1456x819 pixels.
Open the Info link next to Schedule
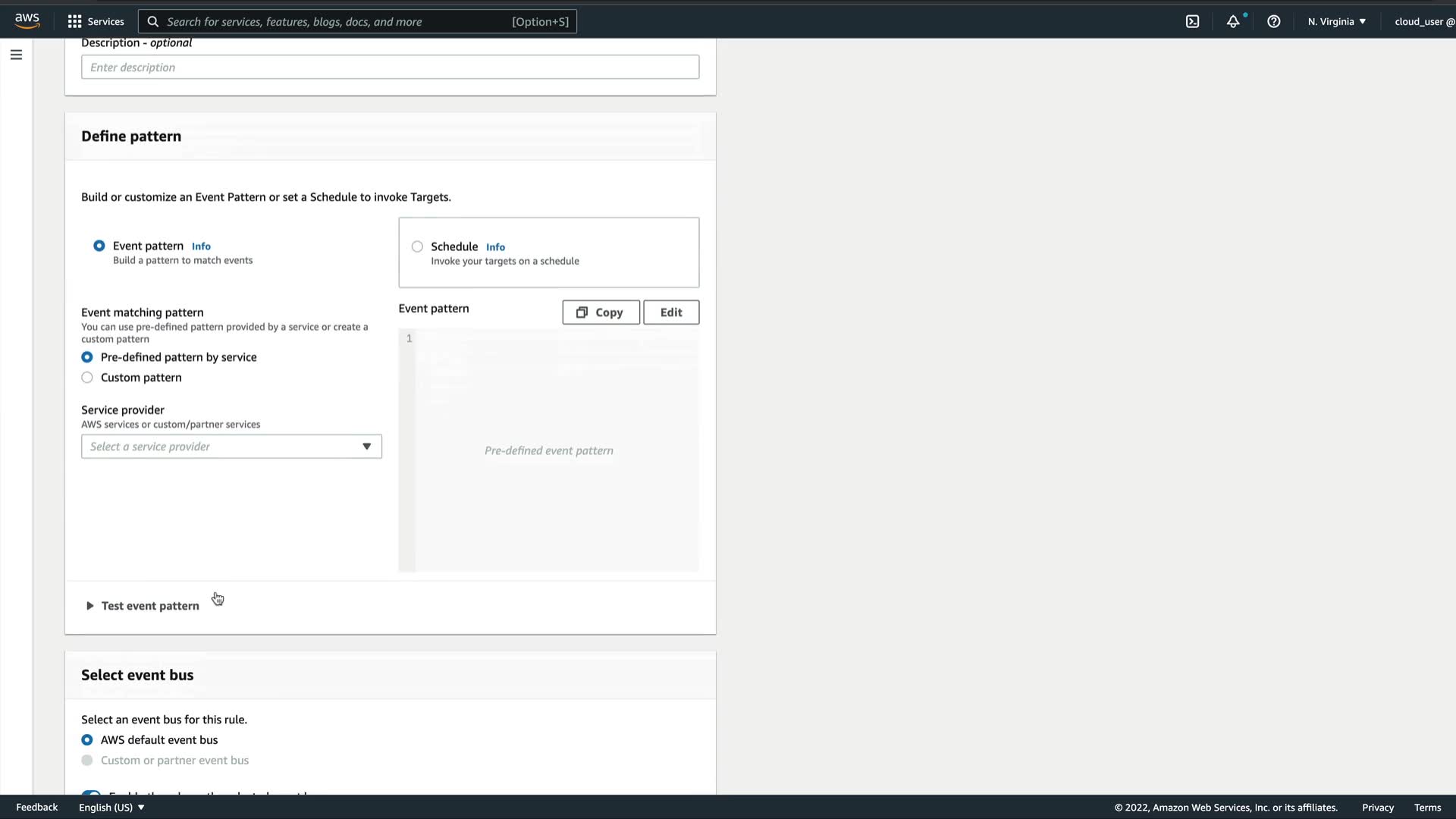(495, 247)
